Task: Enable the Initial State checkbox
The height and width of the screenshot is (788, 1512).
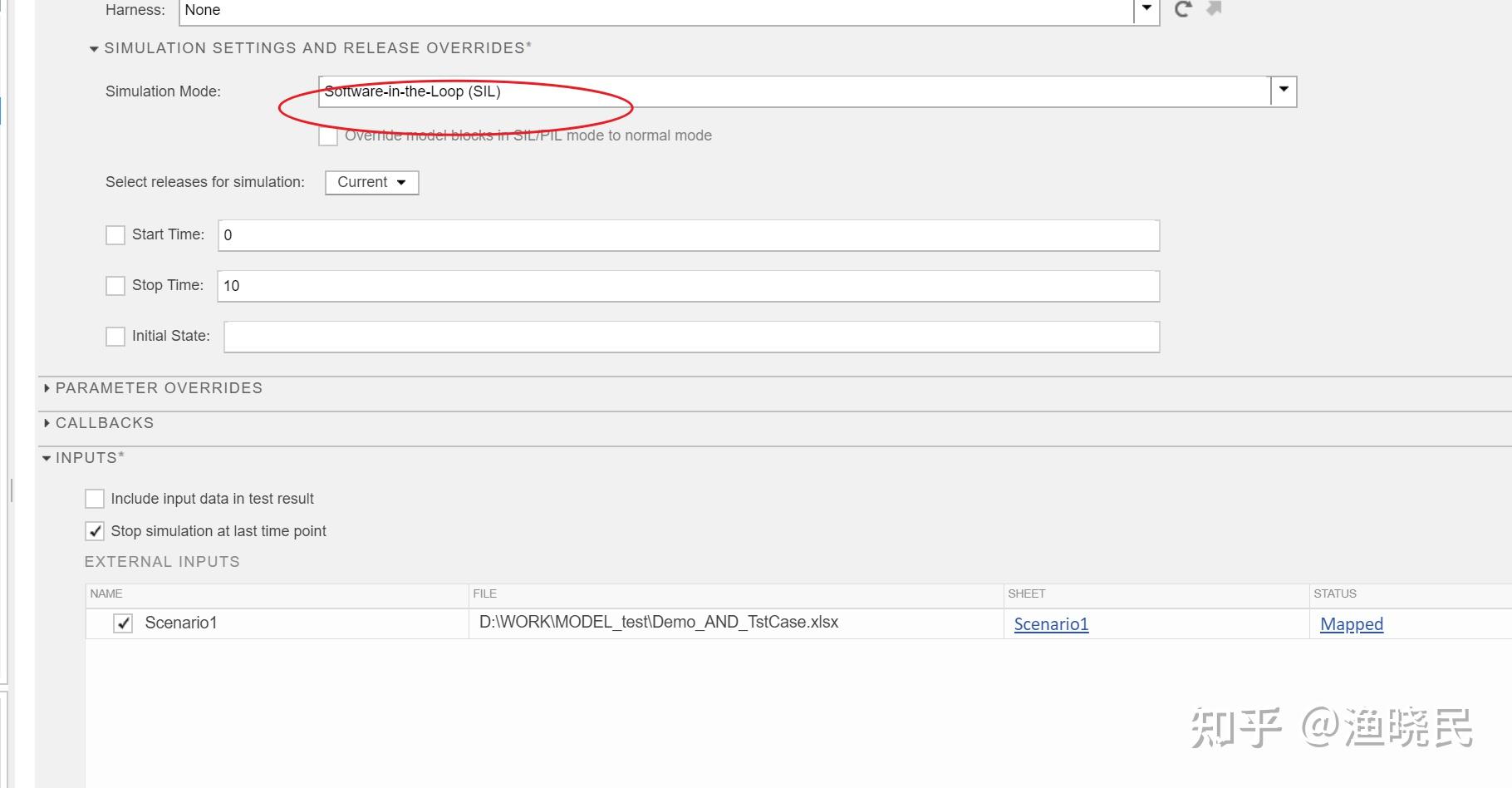Action: [115, 337]
